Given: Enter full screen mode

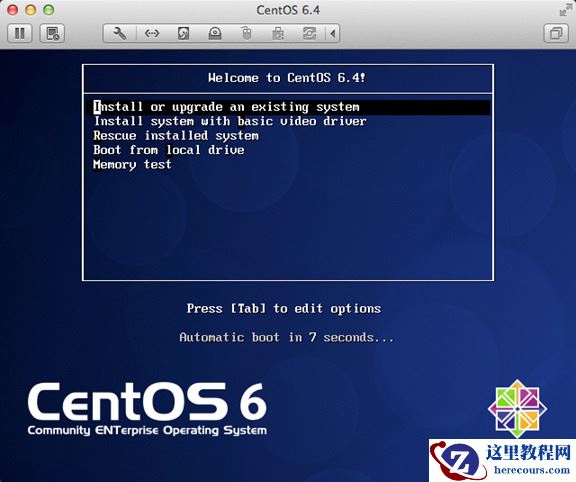Looking at the screenshot, I should [565, 10].
